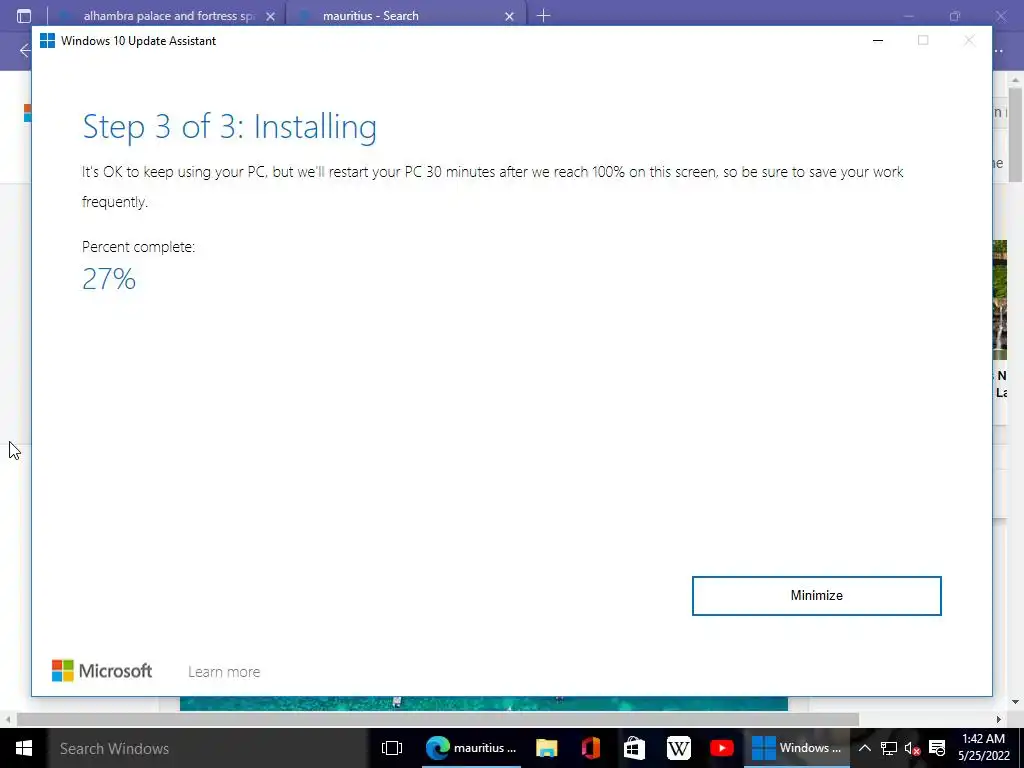
Task: Click the horizontal scrollbar left arrow
Action: [x=7, y=719]
